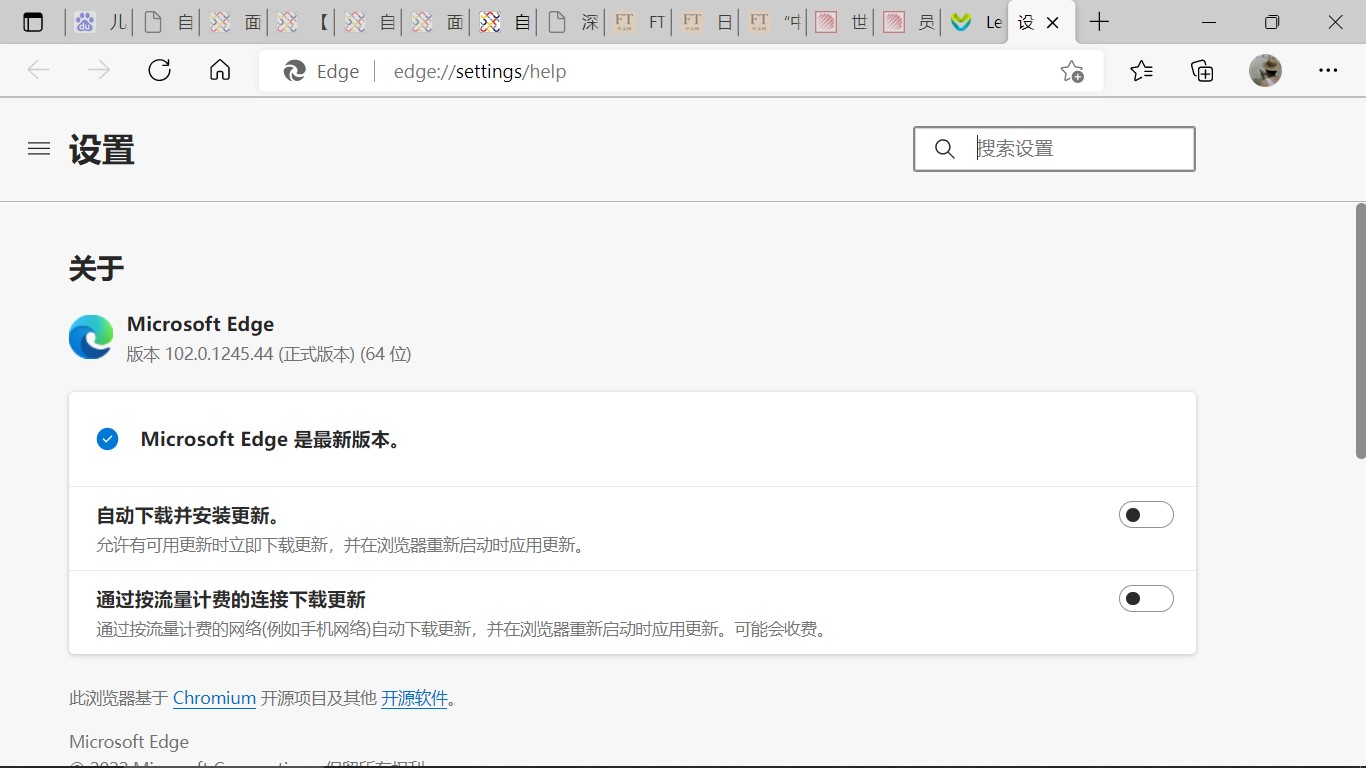Click the text Microsoft Edge 是最新版本。
This screenshot has height=768, width=1366.
[273, 439]
